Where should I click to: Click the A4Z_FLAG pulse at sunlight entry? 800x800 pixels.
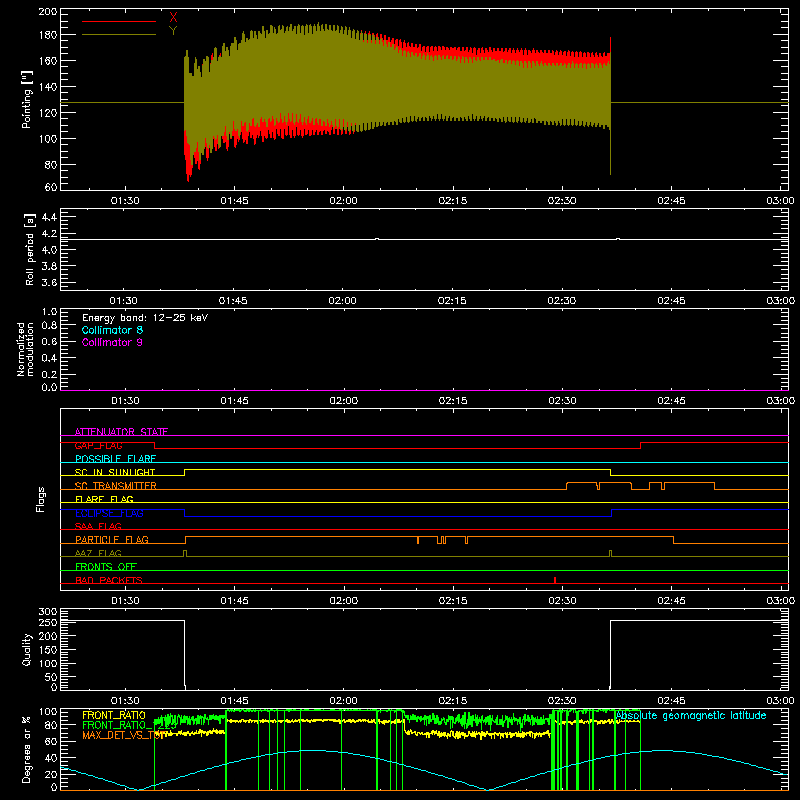[x=185, y=553]
